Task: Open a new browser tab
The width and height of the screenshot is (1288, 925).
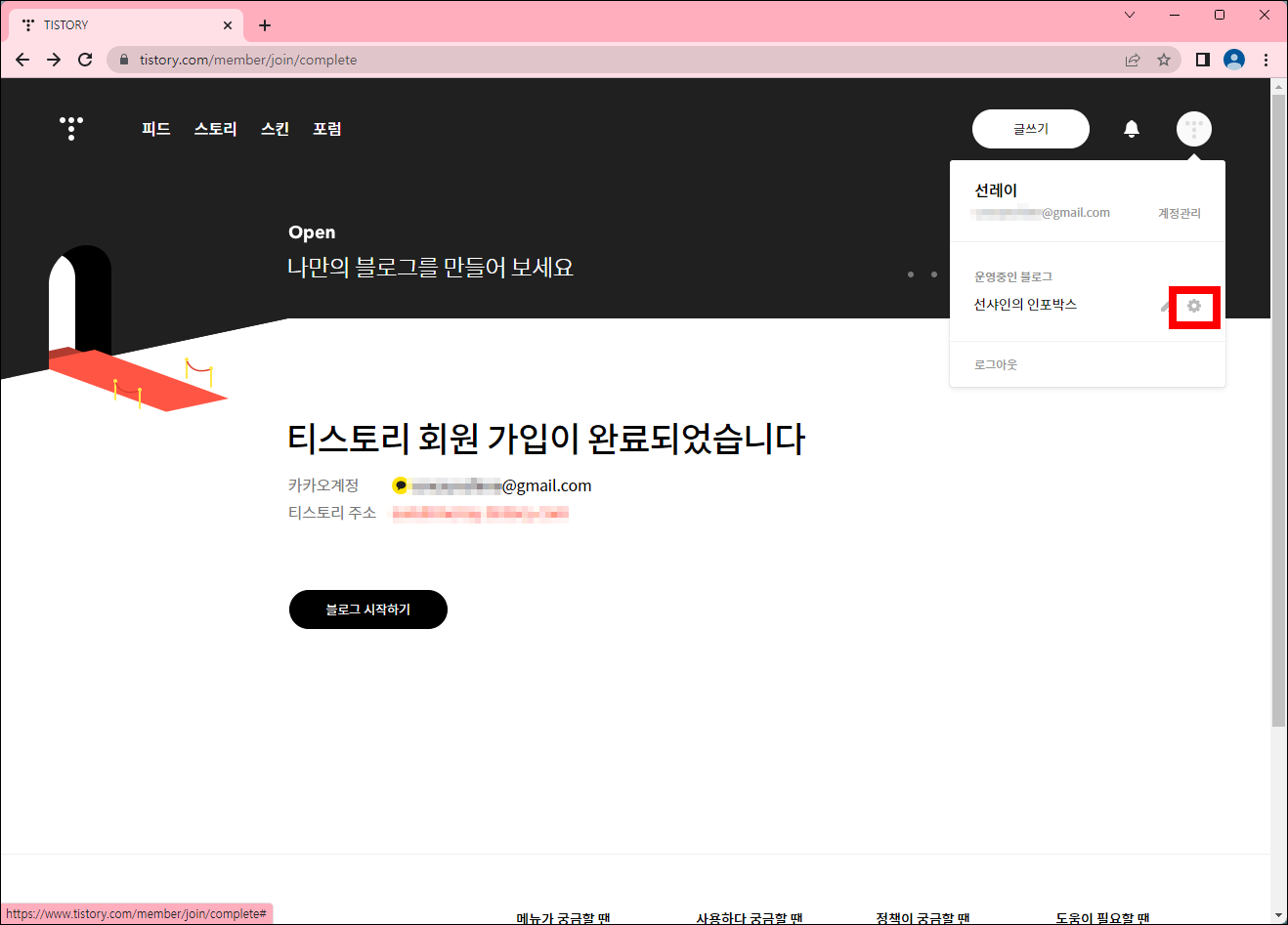Action: (x=265, y=25)
